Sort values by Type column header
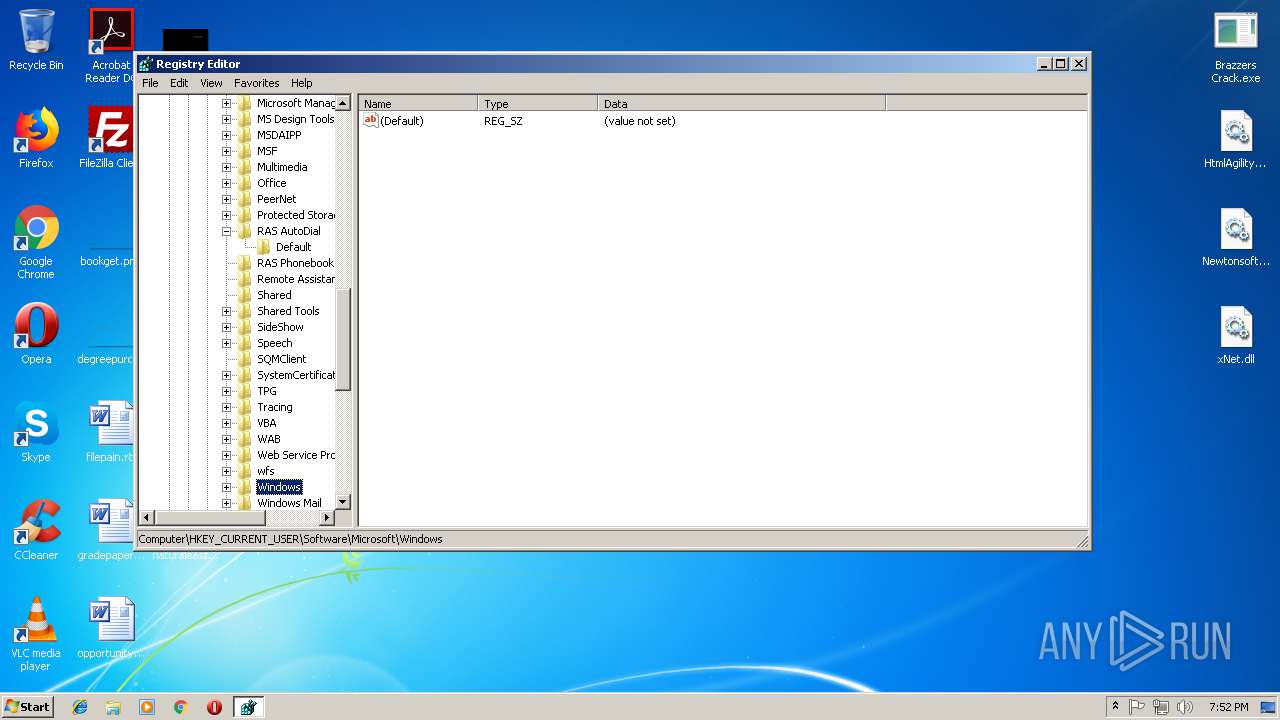Viewport: 1280px width, 720px height. (x=538, y=103)
